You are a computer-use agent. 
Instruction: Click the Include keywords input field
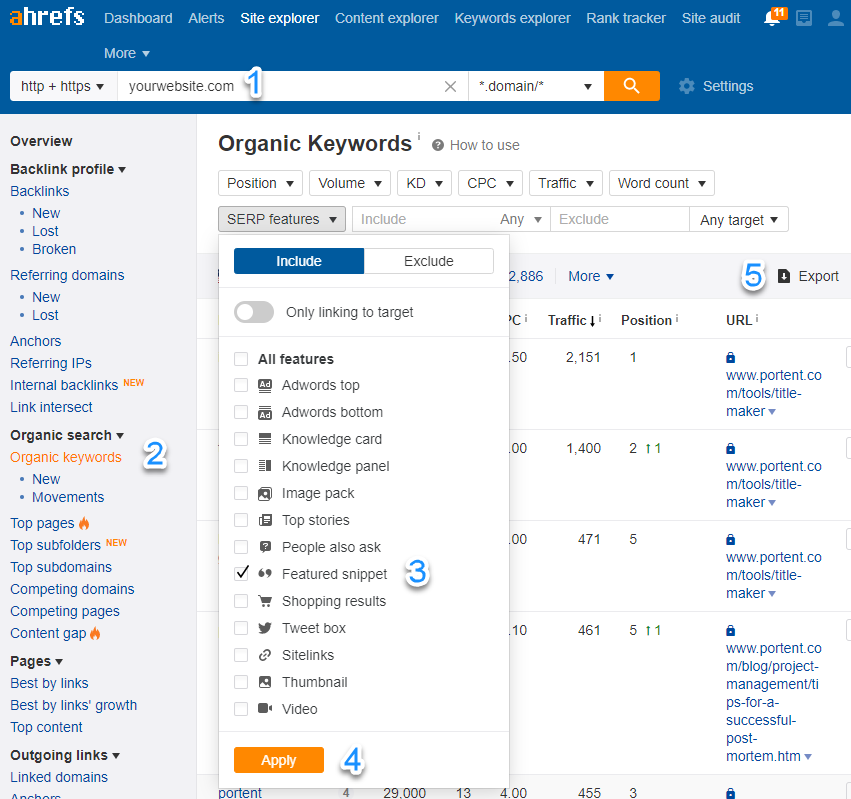click(x=423, y=219)
